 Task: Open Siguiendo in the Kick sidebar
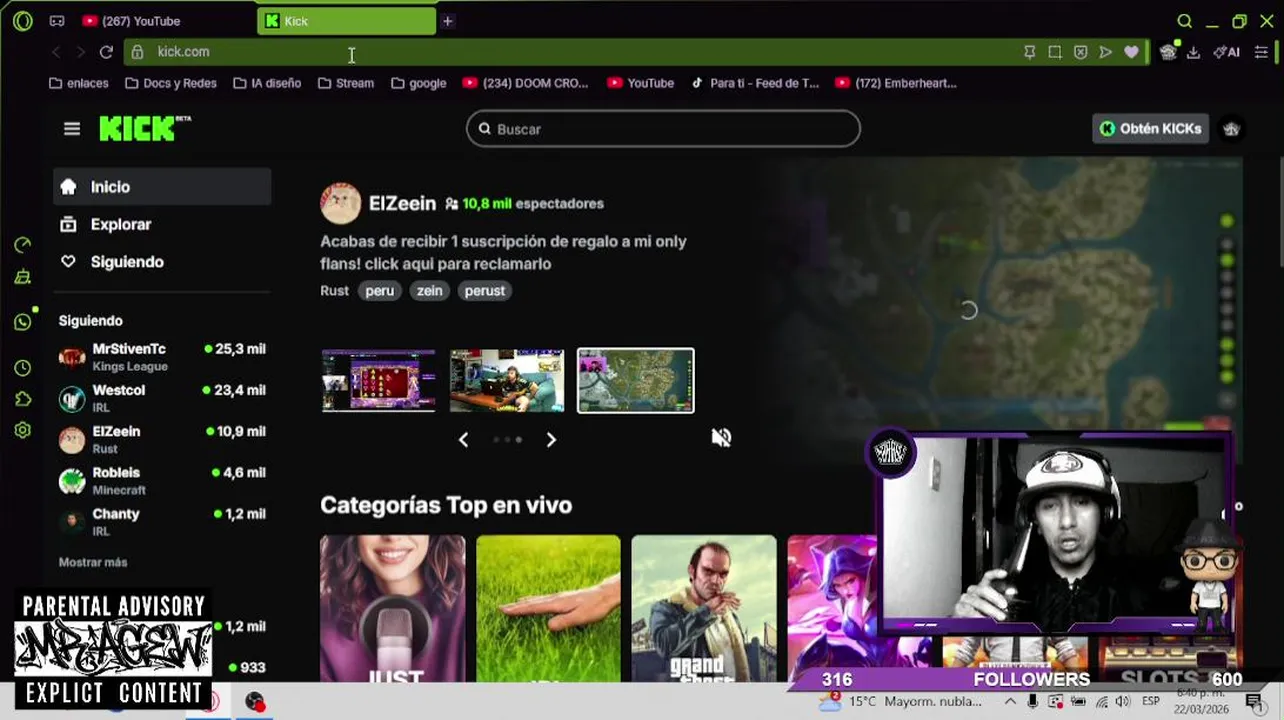(x=162, y=262)
